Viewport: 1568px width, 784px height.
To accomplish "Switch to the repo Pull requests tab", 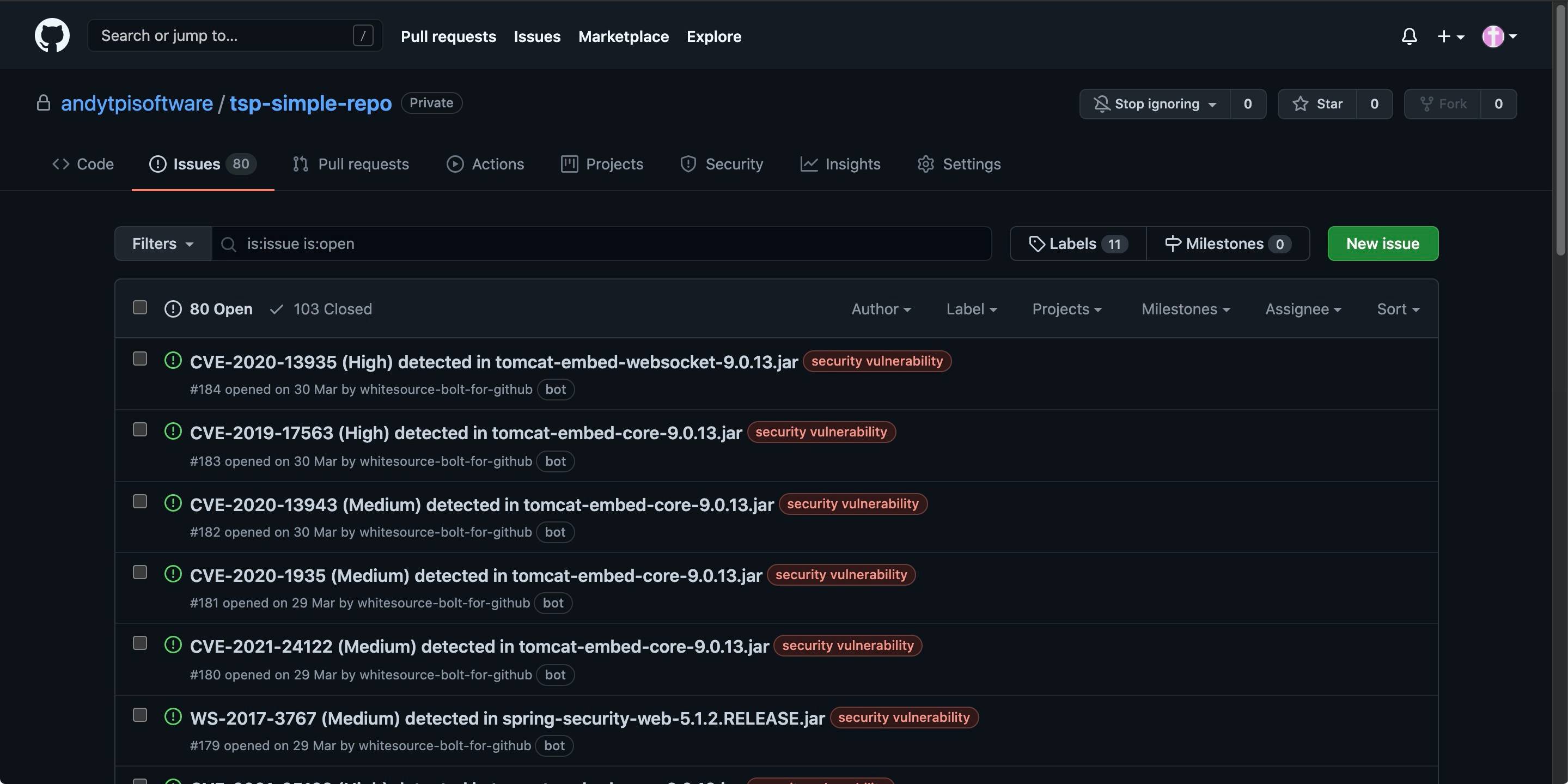I will pos(351,164).
